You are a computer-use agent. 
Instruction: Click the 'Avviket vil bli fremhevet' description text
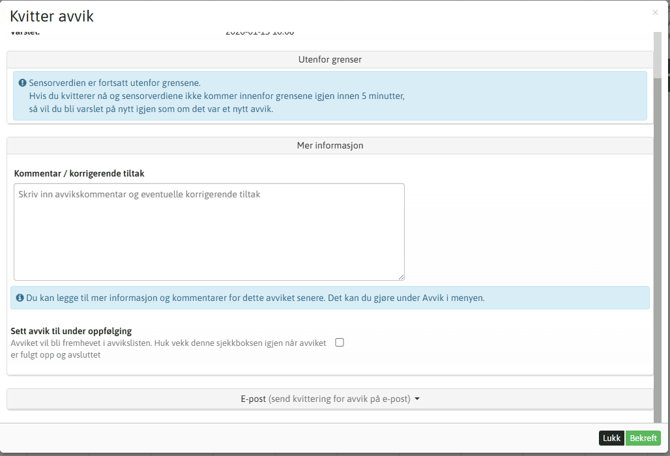point(168,343)
